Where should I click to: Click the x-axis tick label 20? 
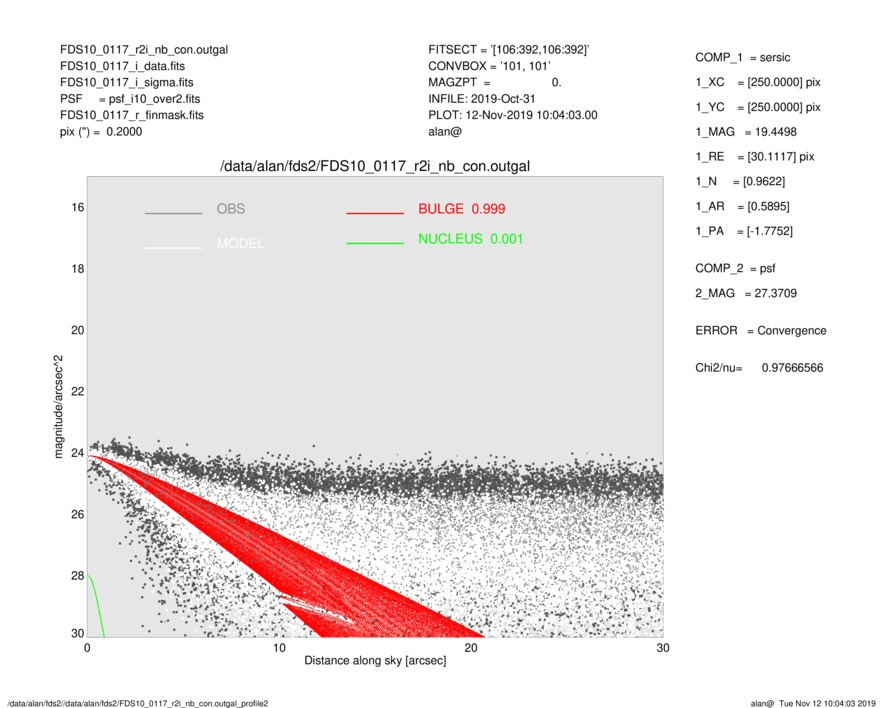pos(471,648)
